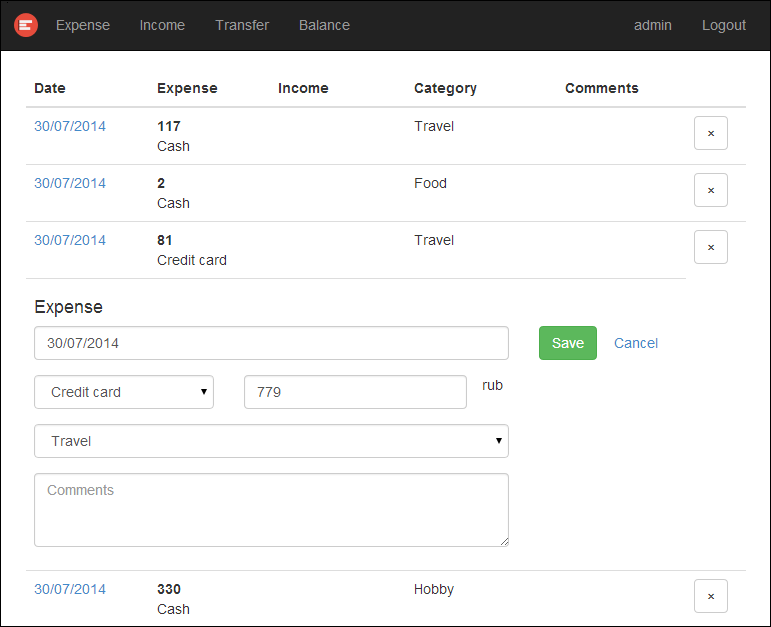This screenshot has height=627, width=771.
Task: View the Balance page
Action: tap(324, 25)
